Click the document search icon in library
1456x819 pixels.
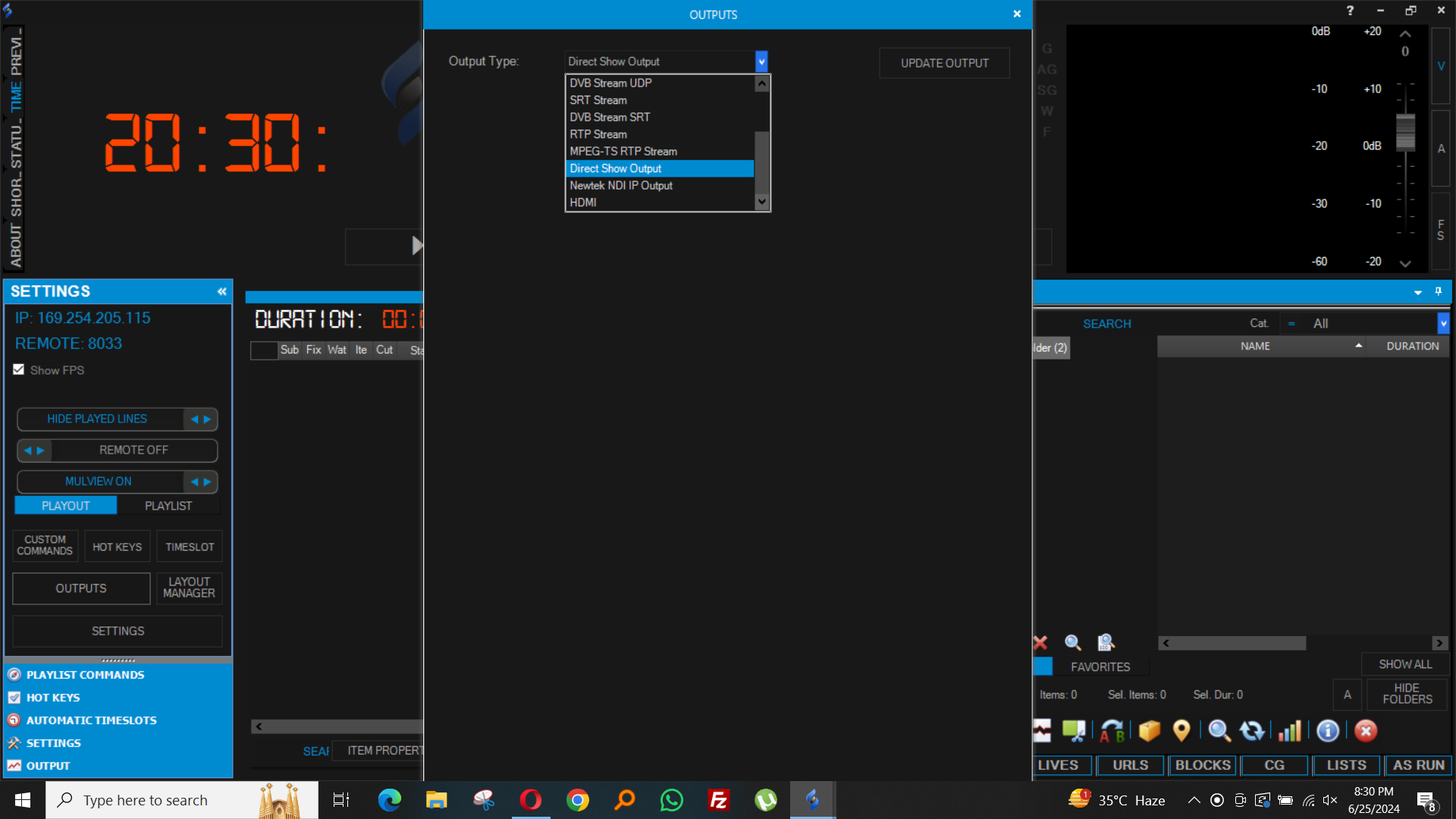pyautogui.click(x=1106, y=643)
